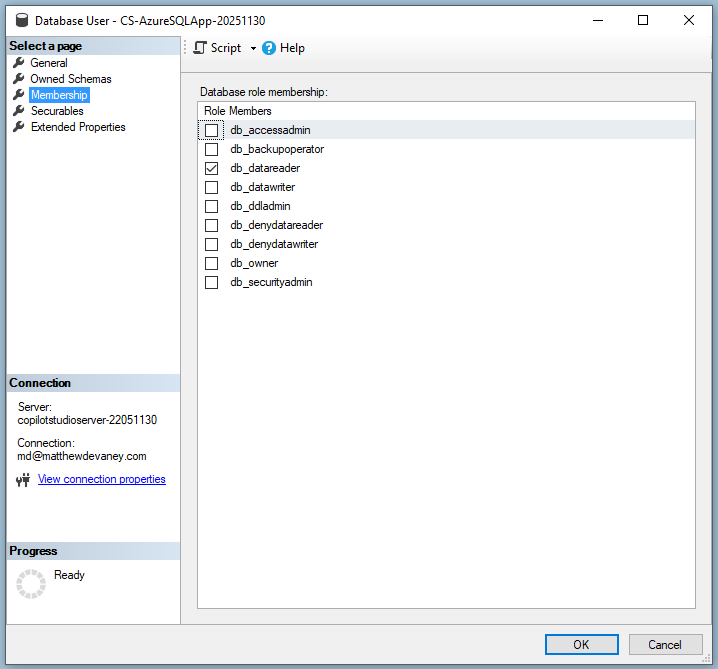Switch to the Securables page
The image size is (718, 669).
click(x=57, y=111)
